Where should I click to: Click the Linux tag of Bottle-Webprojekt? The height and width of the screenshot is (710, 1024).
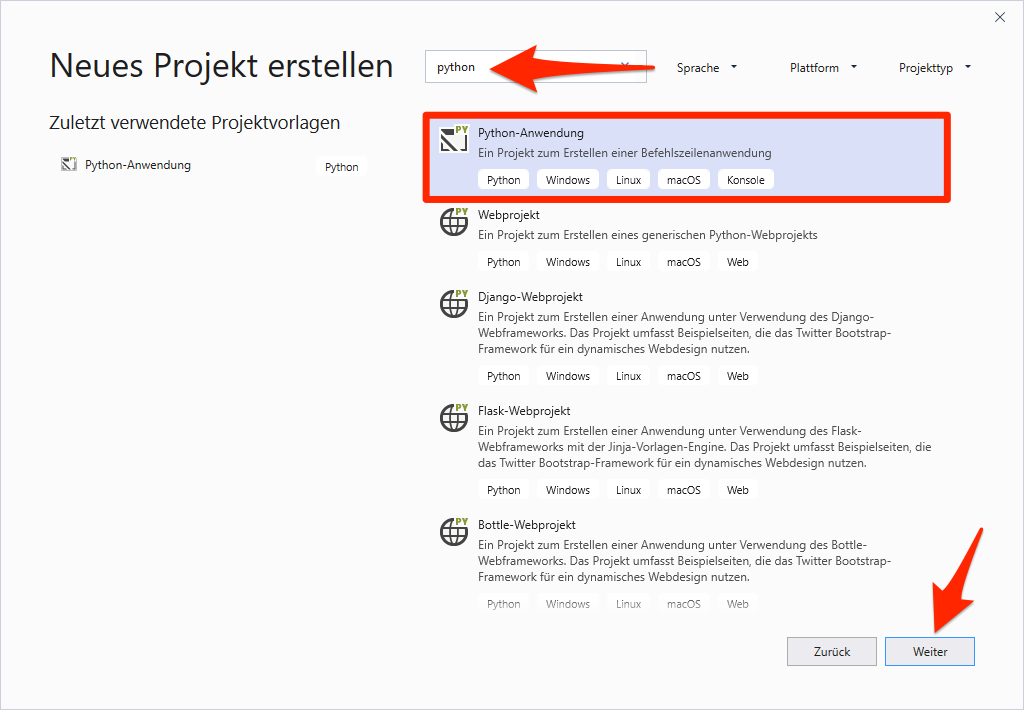(628, 604)
